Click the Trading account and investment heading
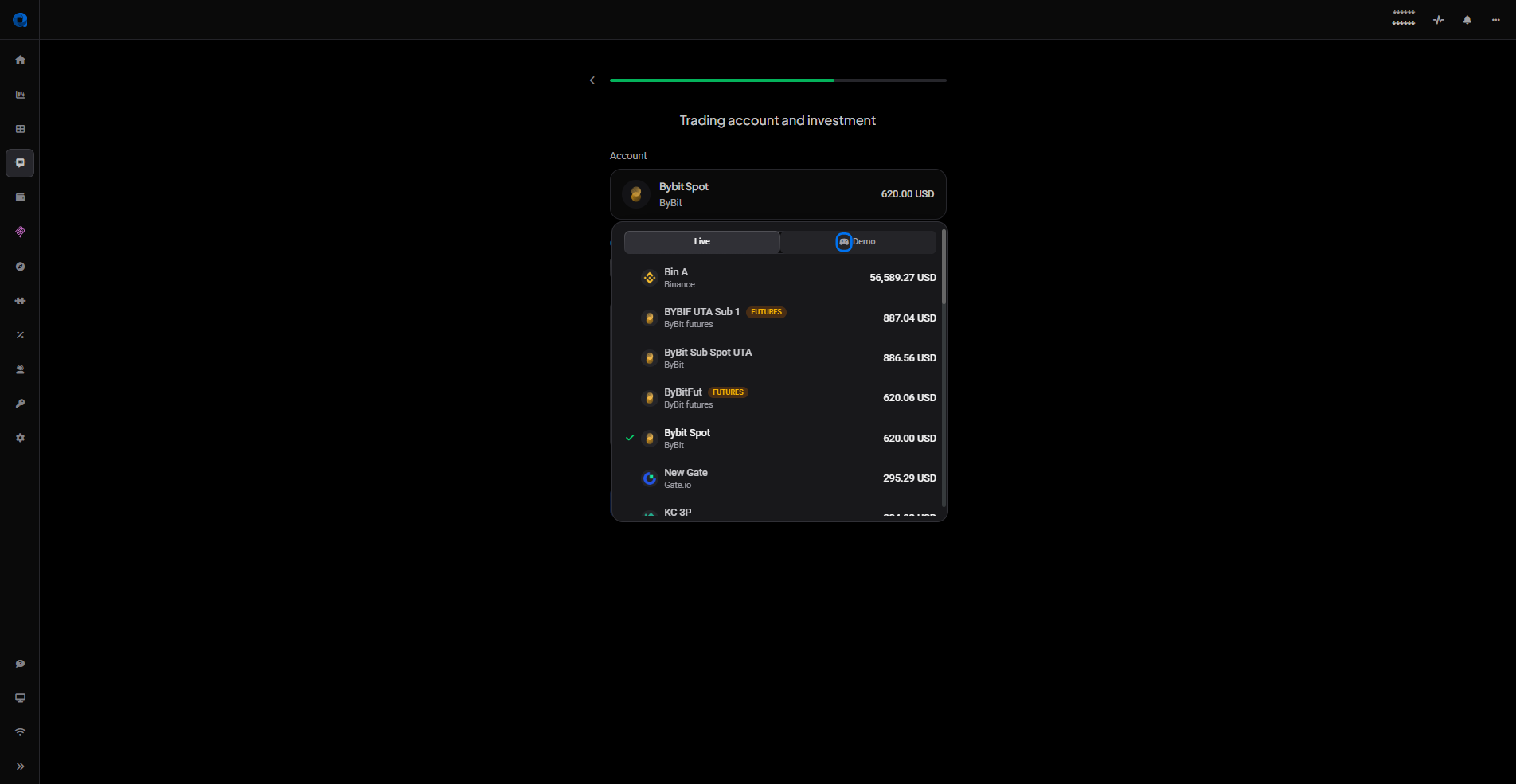The height and width of the screenshot is (784, 1516). click(778, 120)
